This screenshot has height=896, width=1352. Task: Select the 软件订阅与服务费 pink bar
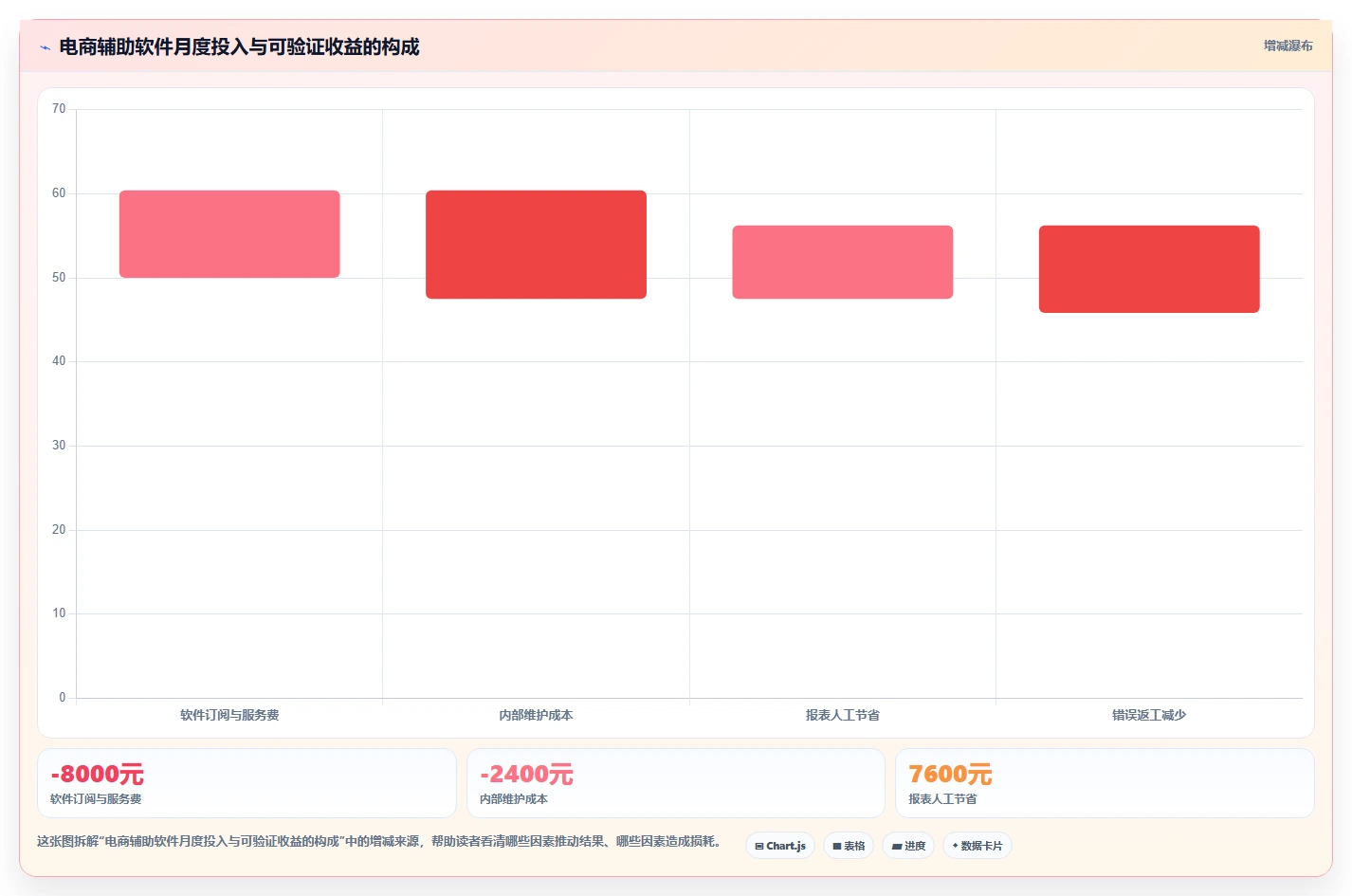click(229, 234)
